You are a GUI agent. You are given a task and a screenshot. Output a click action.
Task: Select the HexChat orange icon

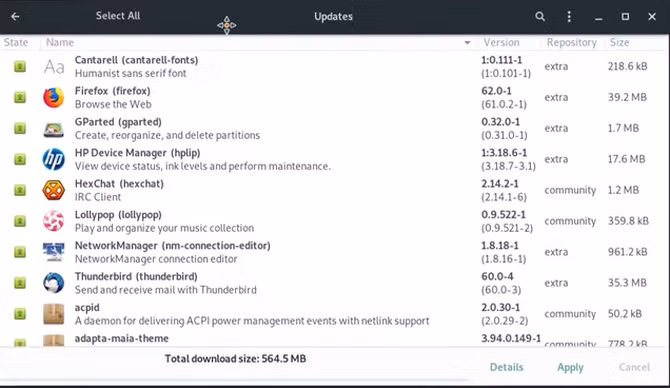pos(53,190)
